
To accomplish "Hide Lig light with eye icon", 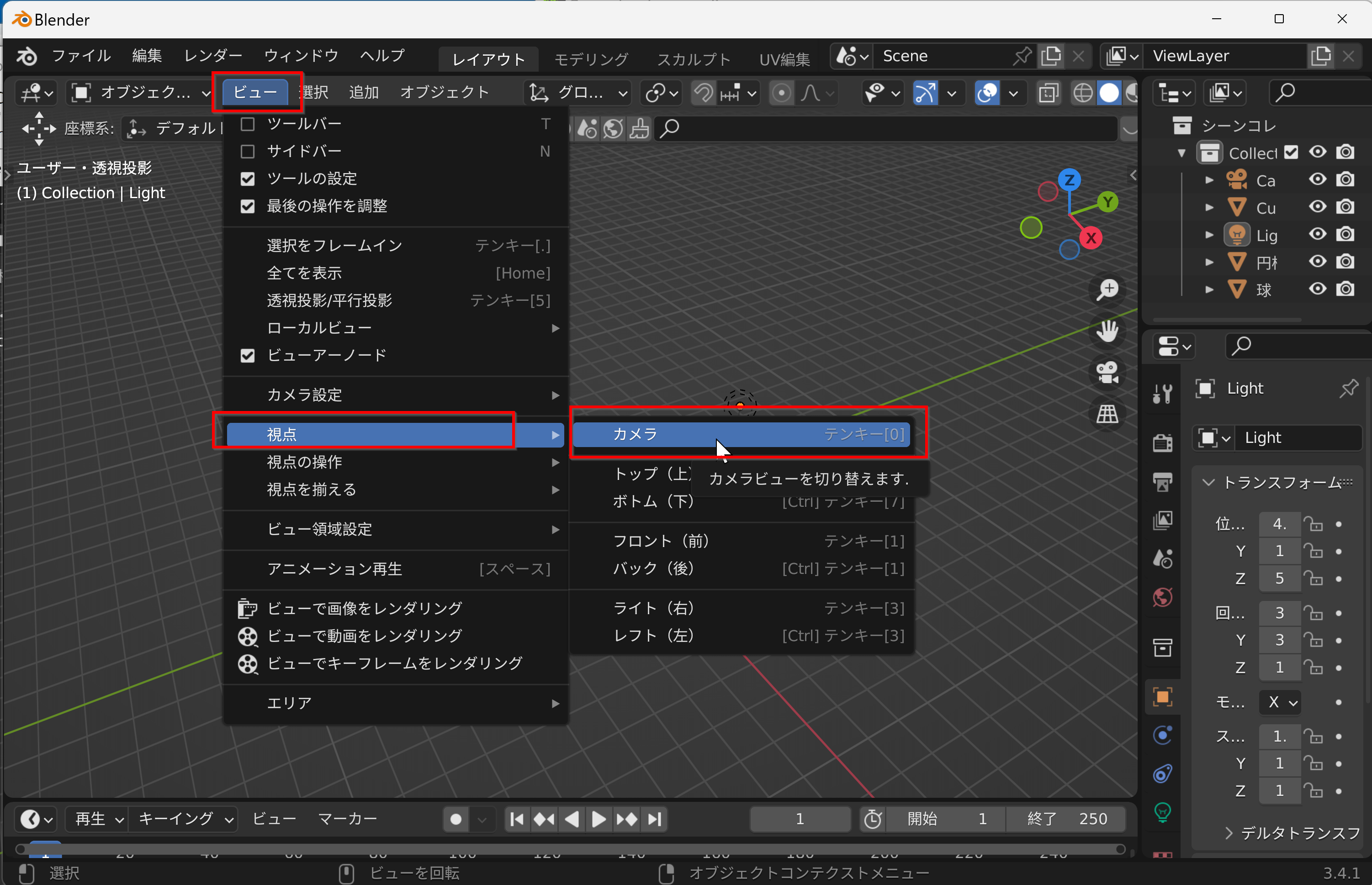I will tap(1317, 234).
